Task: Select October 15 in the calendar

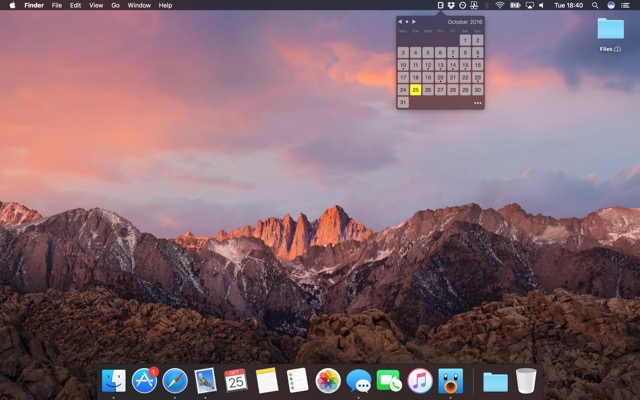Action: (x=465, y=65)
